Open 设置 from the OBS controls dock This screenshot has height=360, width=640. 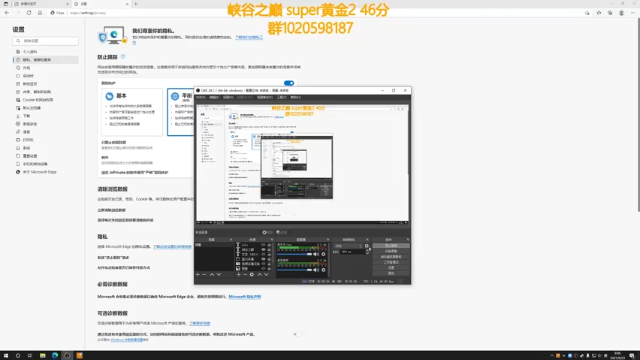(391, 268)
